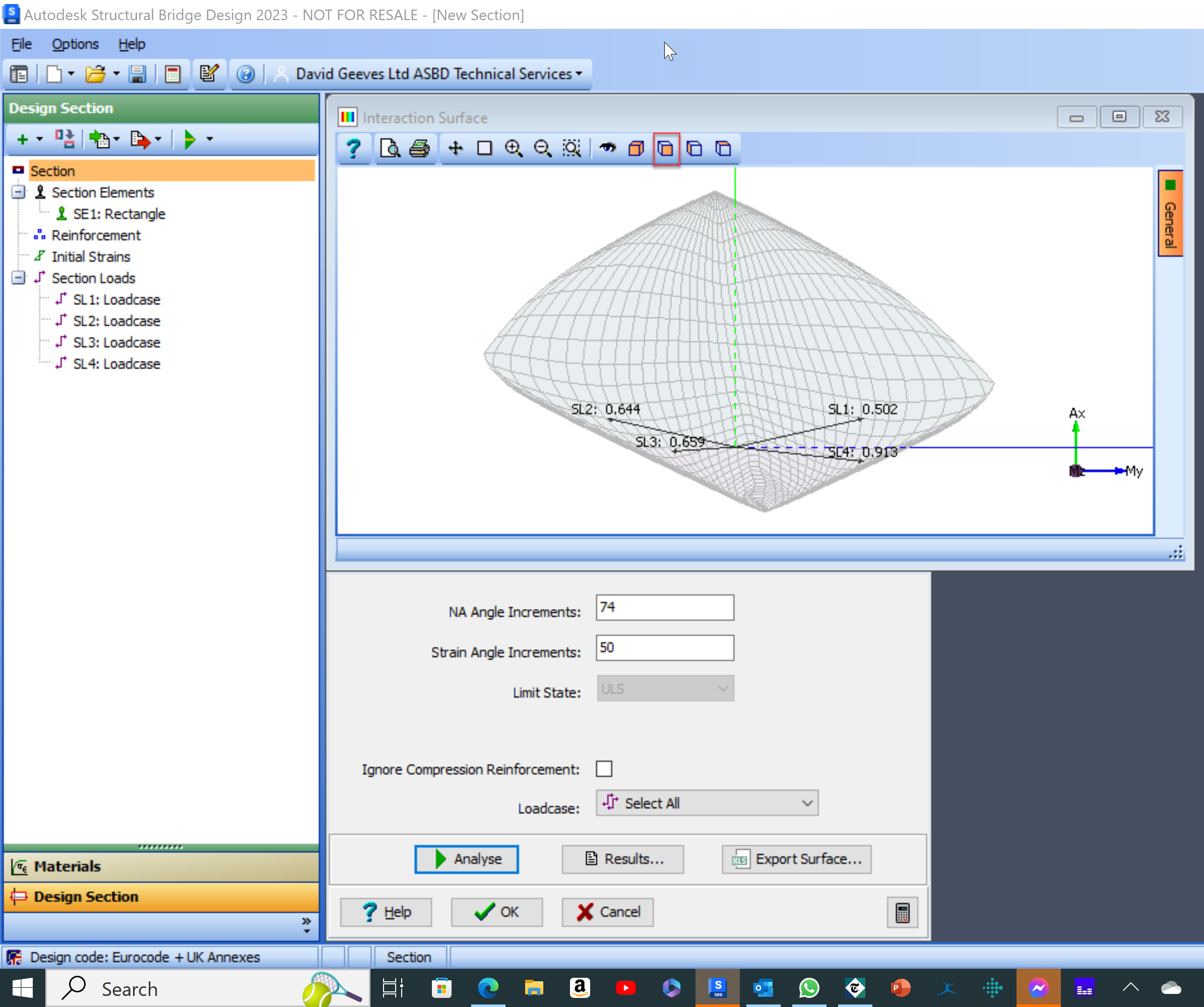The height and width of the screenshot is (1007, 1204).
Task: Open the Loadcase Select All dropdown
Action: pyautogui.click(x=707, y=803)
